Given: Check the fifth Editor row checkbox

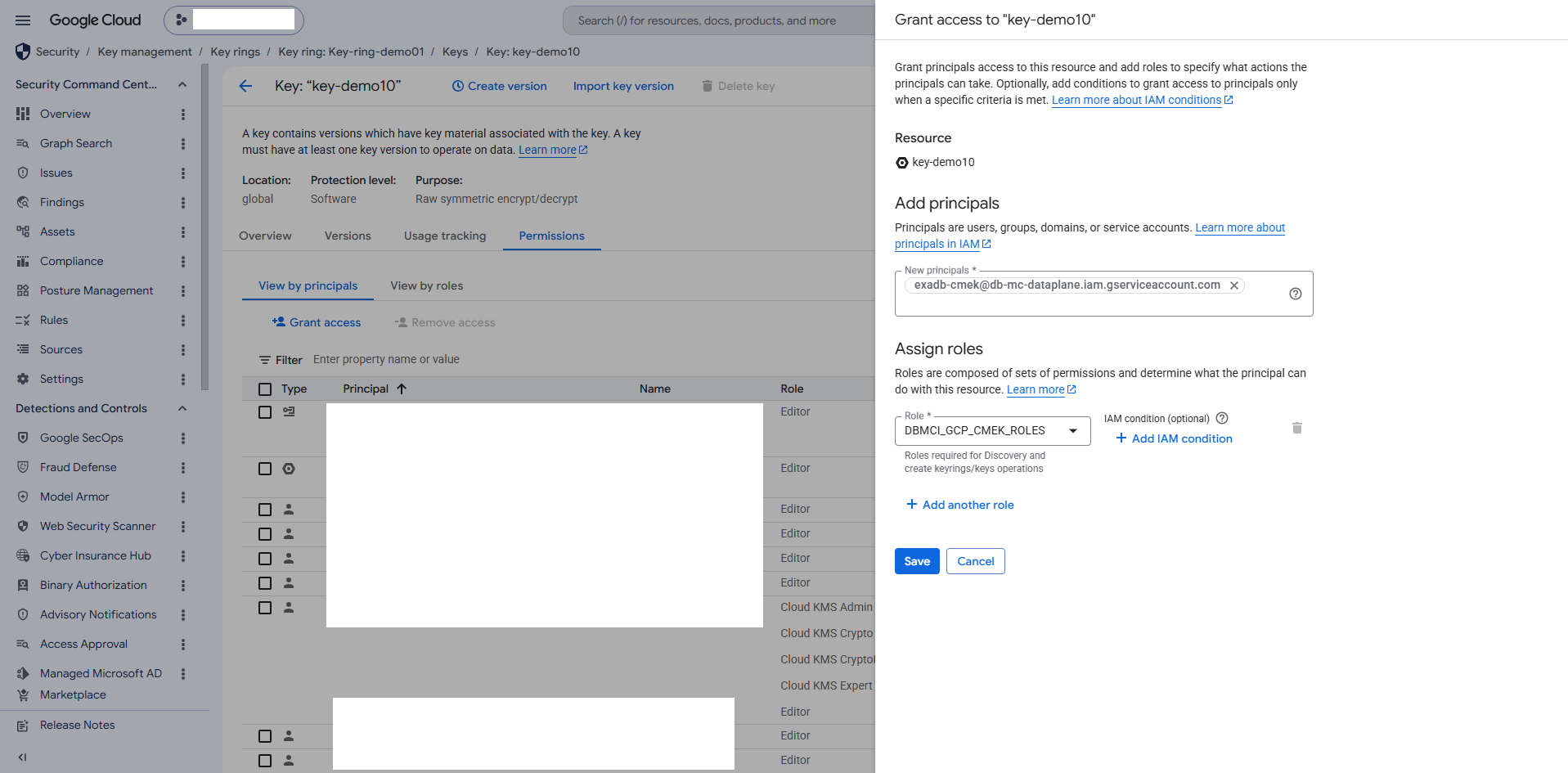Looking at the screenshot, I should point(265,559).
